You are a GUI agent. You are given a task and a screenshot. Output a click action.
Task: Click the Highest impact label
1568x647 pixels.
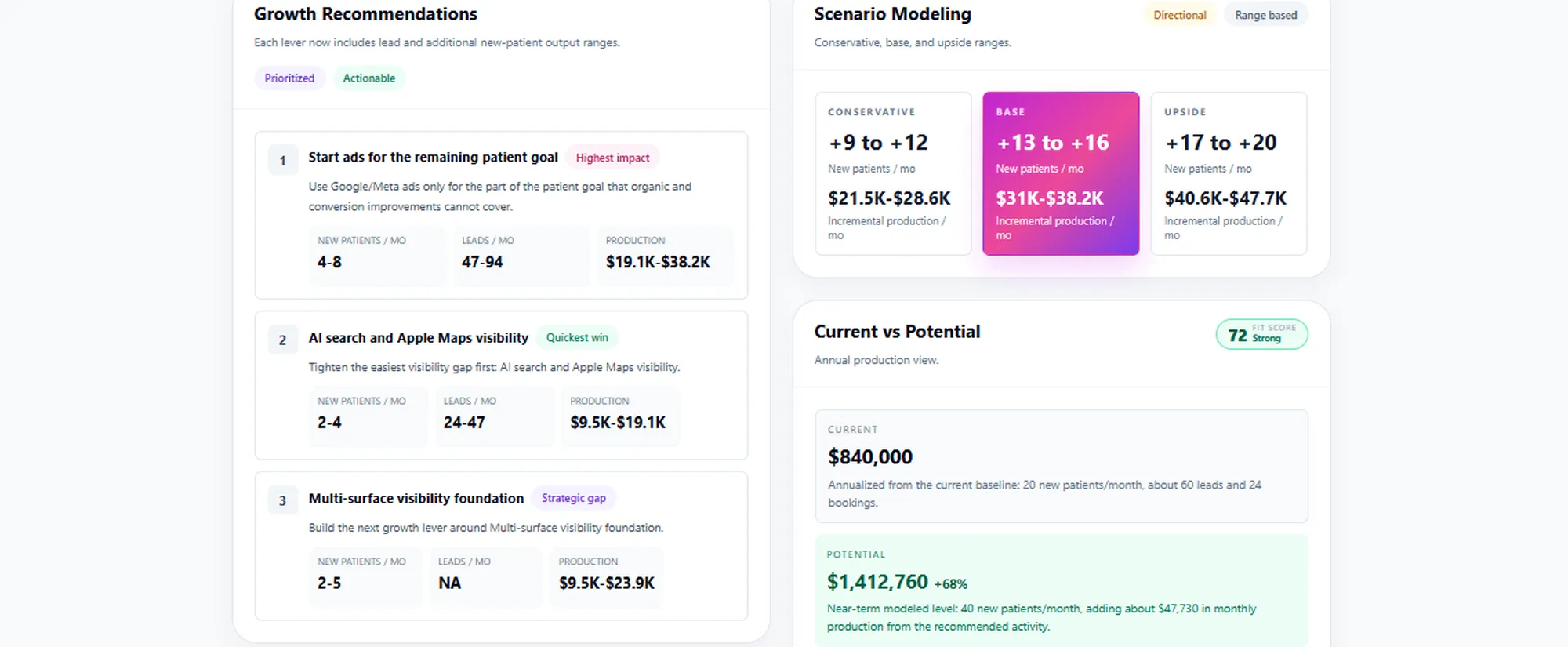[x=612, y=158]
